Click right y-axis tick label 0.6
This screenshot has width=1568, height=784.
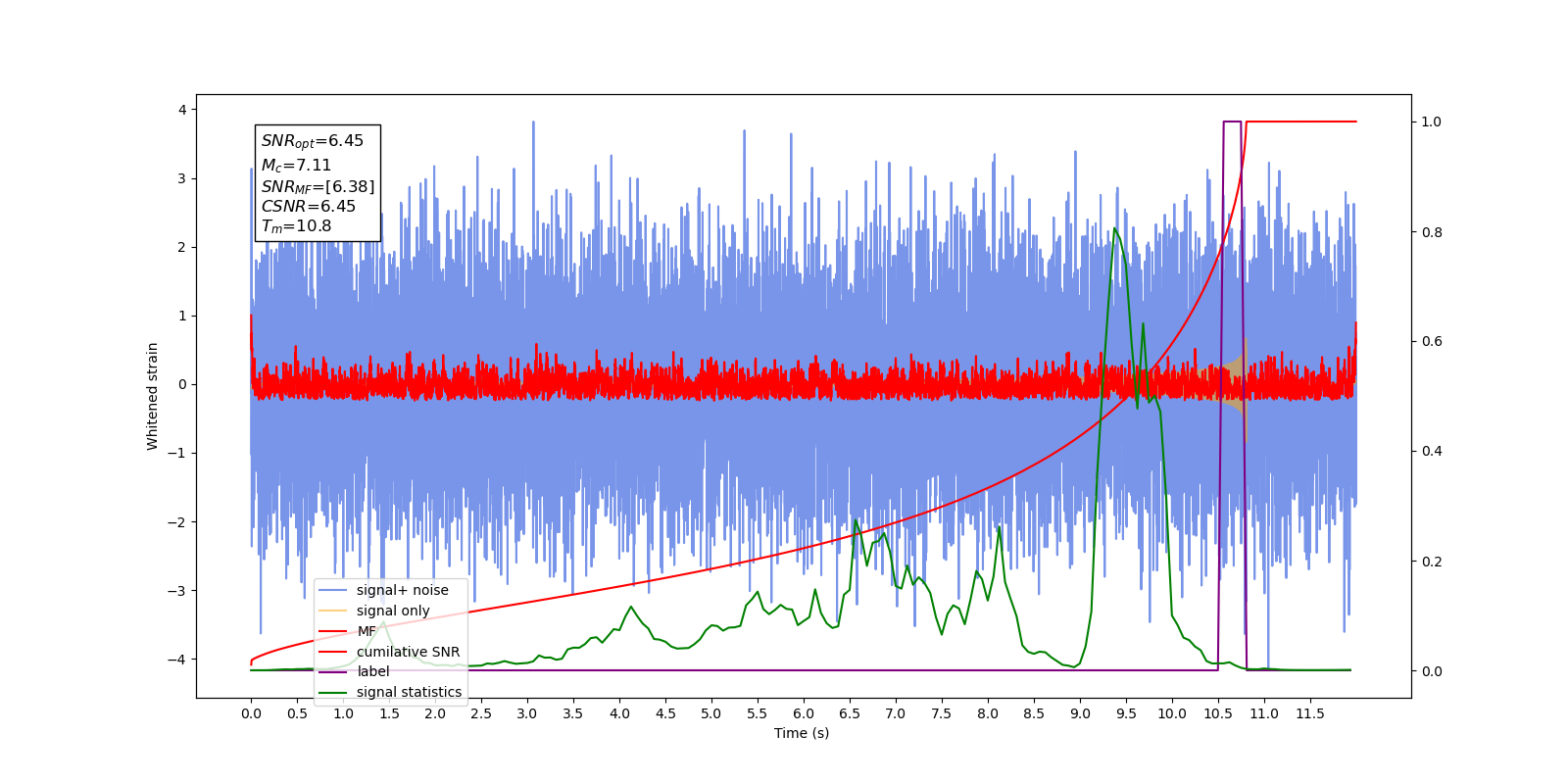click(1432, 341)
